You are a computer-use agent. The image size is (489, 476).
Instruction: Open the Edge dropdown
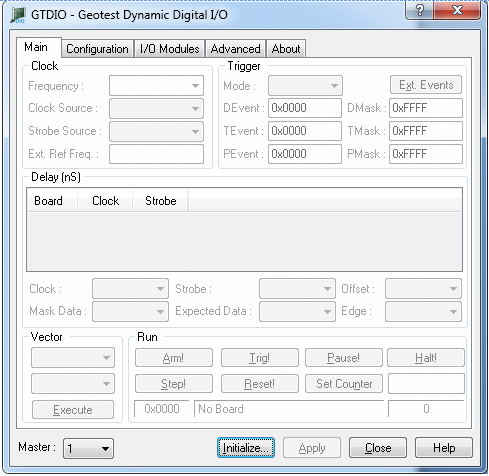point(423,312)
